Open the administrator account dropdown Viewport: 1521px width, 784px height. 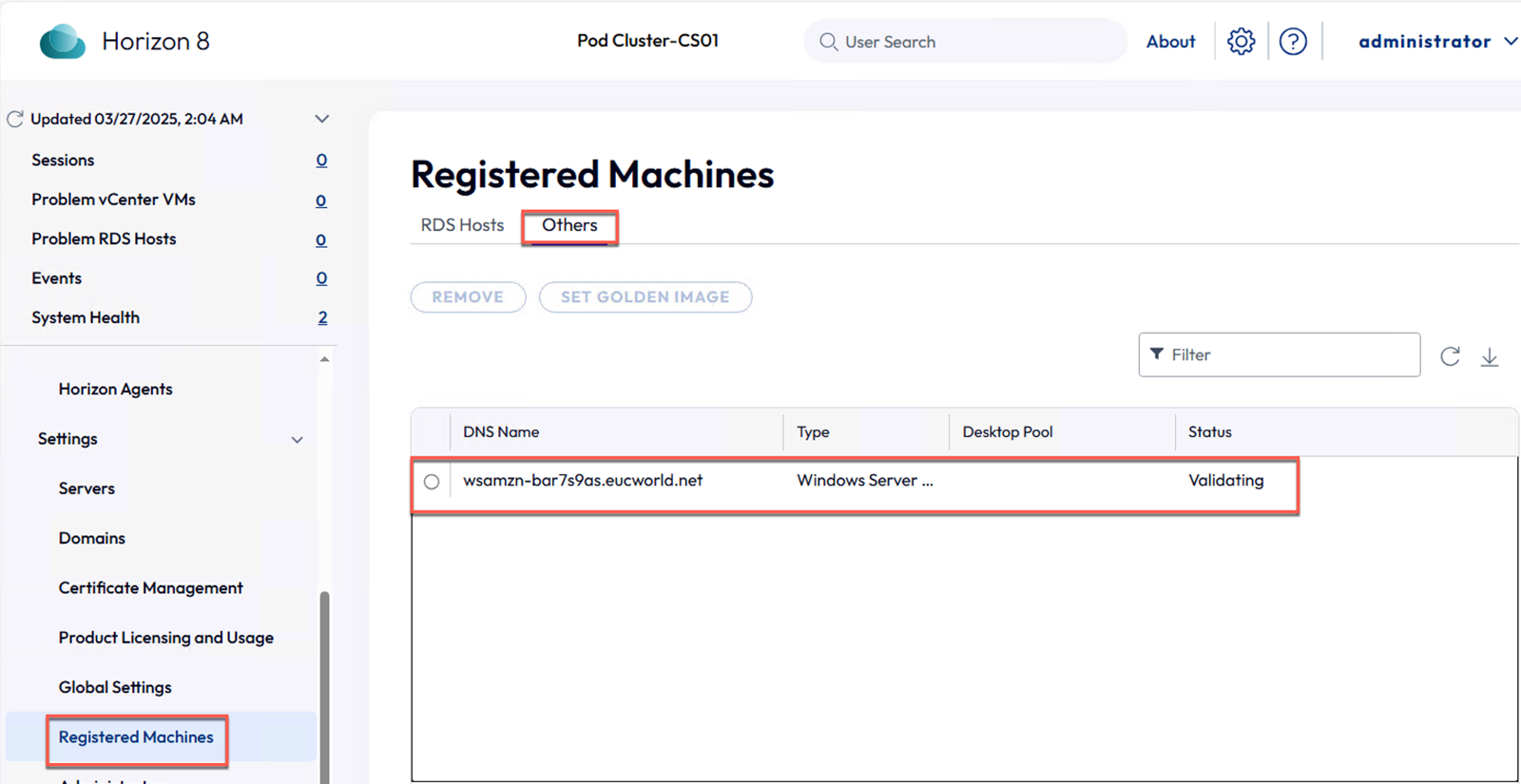click(x=1436, y=41)
